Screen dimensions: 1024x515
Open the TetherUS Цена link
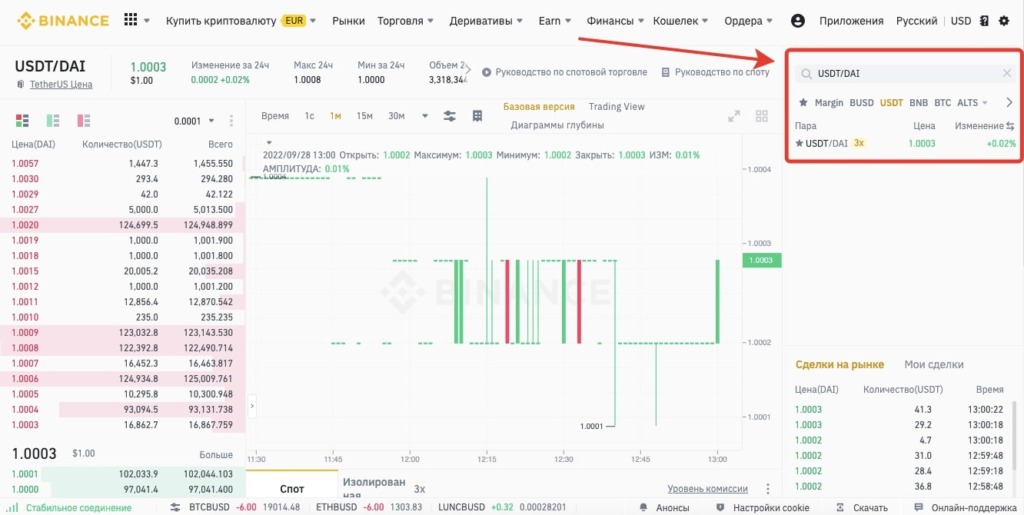[x=61, y=84]
